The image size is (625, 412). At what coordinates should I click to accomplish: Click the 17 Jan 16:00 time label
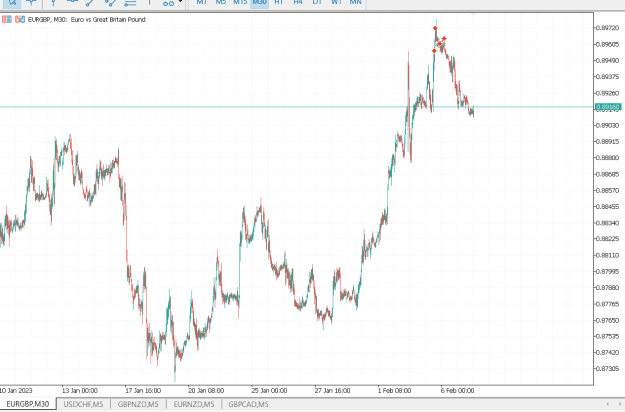tap(143, 390)
